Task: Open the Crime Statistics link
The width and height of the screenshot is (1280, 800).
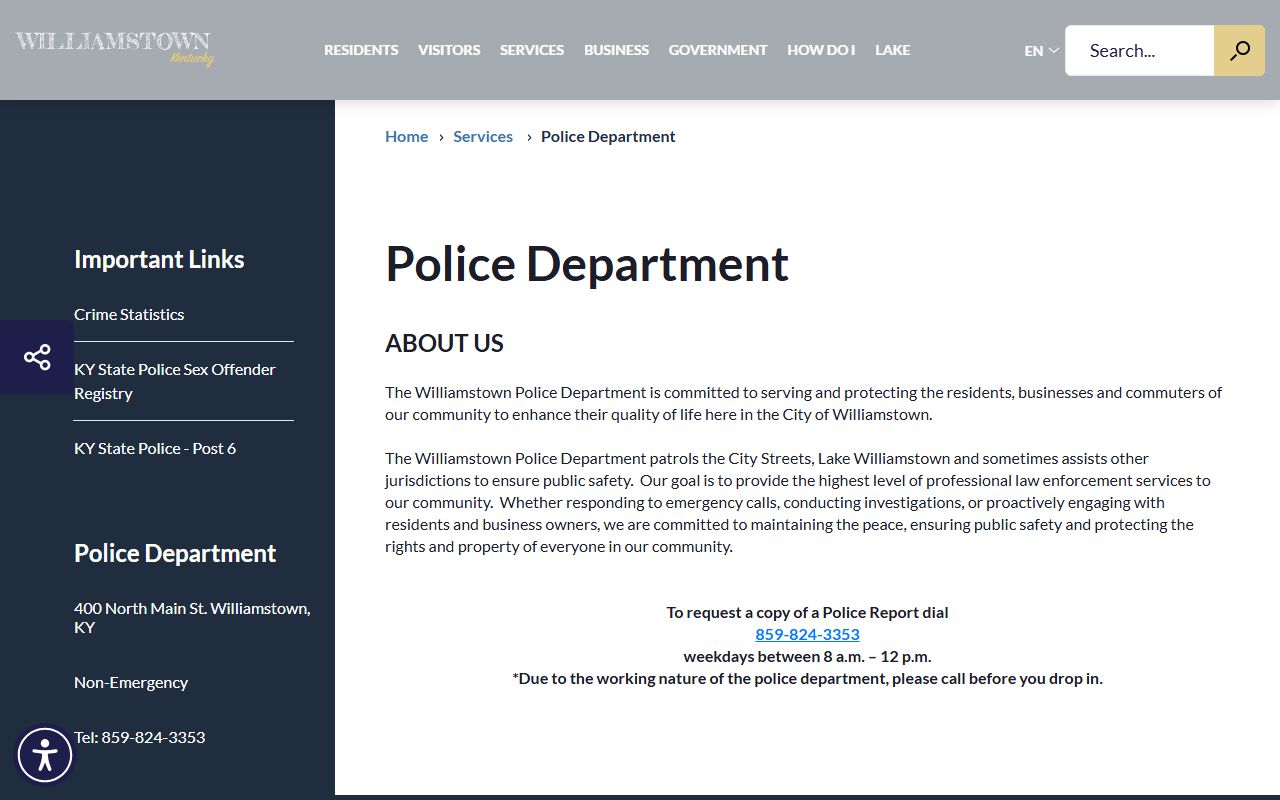Action: pos(129,314)
